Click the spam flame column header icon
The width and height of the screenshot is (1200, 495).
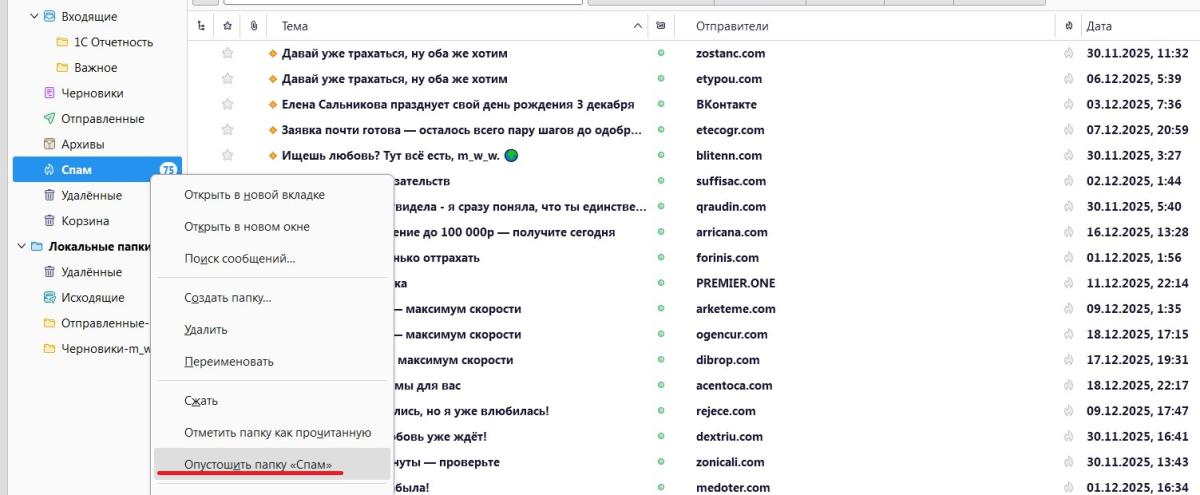coord(1069,26)
